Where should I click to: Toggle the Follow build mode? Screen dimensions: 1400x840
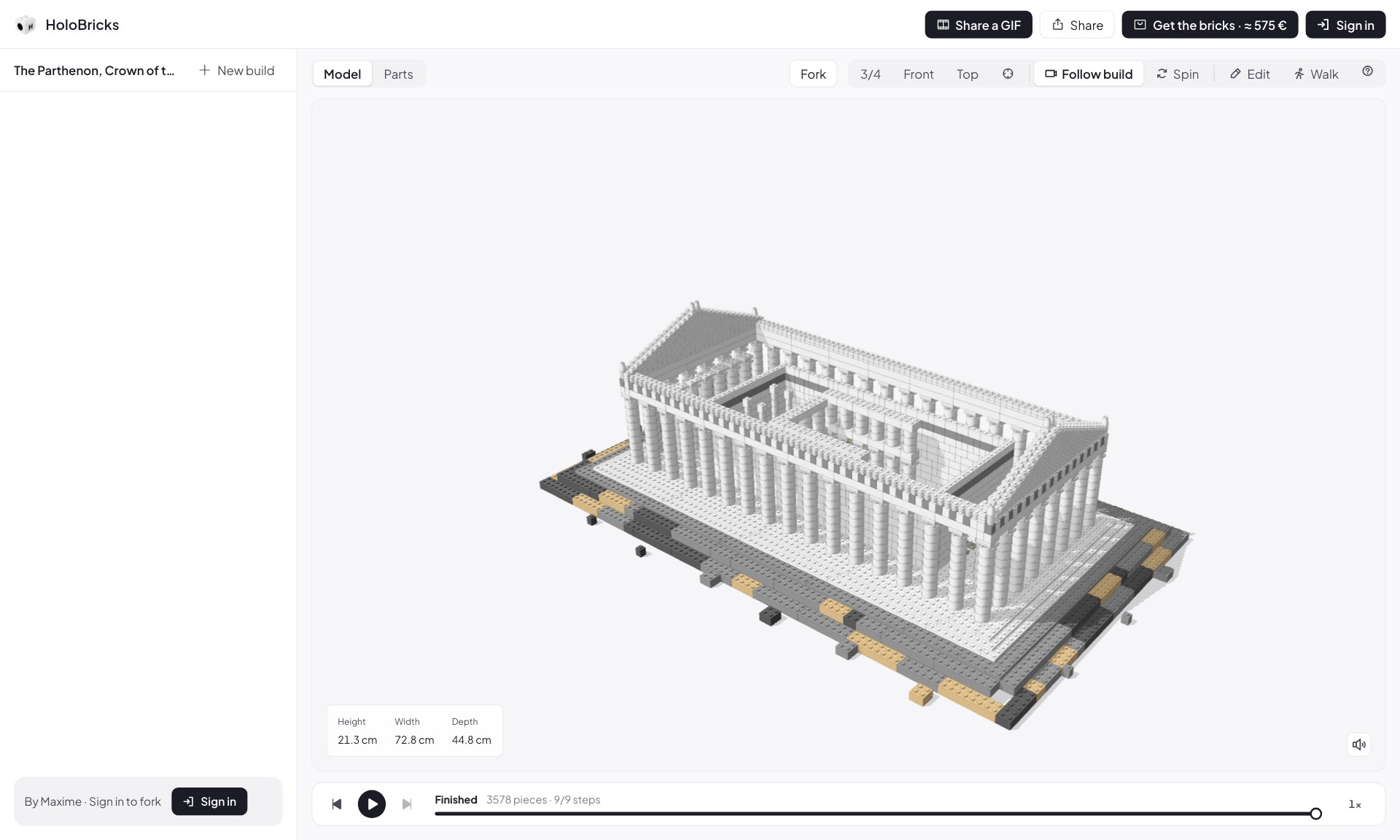pos(1089,74)
